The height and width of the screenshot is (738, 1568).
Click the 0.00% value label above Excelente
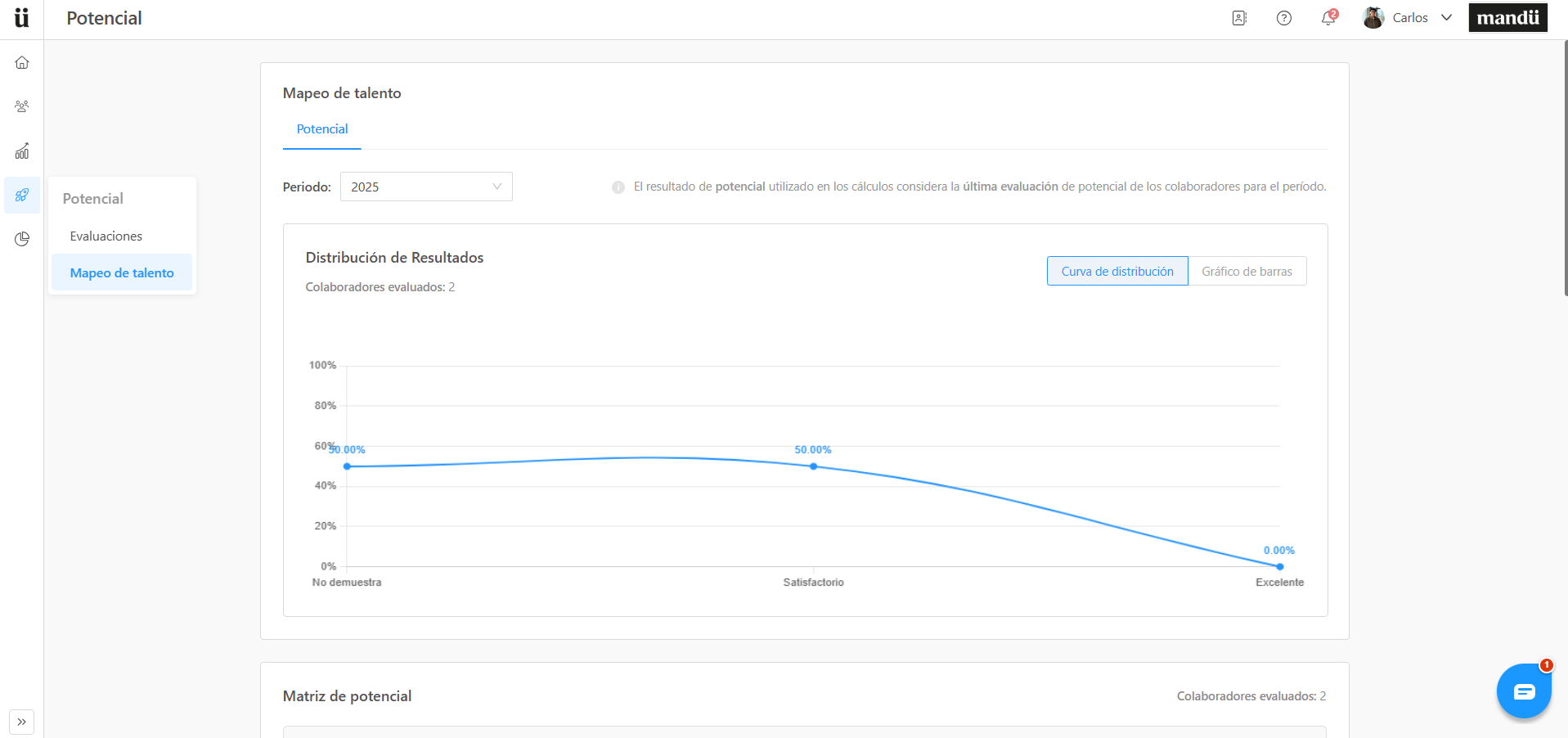click(x=1279, y=551)
